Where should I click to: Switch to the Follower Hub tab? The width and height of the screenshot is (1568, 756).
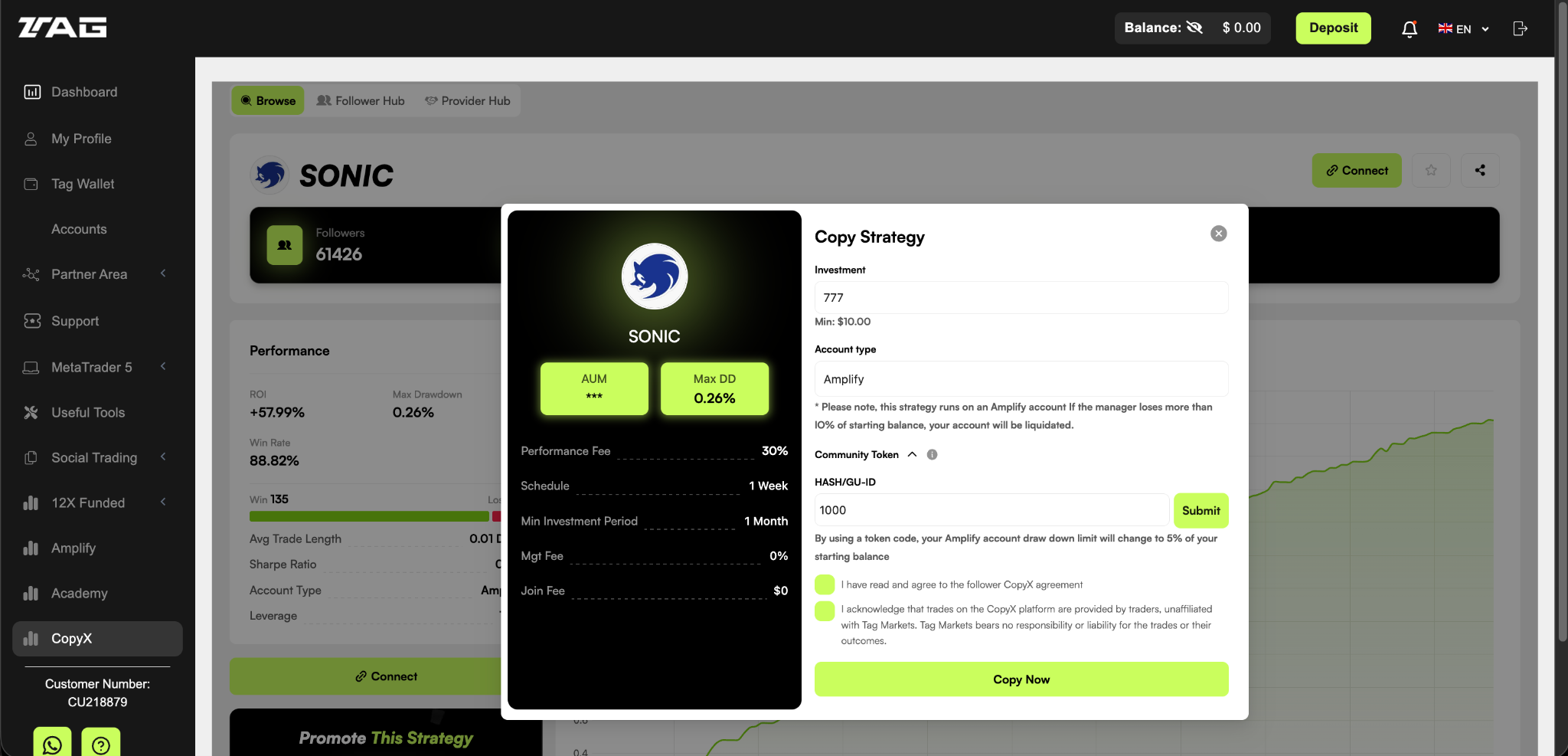point(360,100)
